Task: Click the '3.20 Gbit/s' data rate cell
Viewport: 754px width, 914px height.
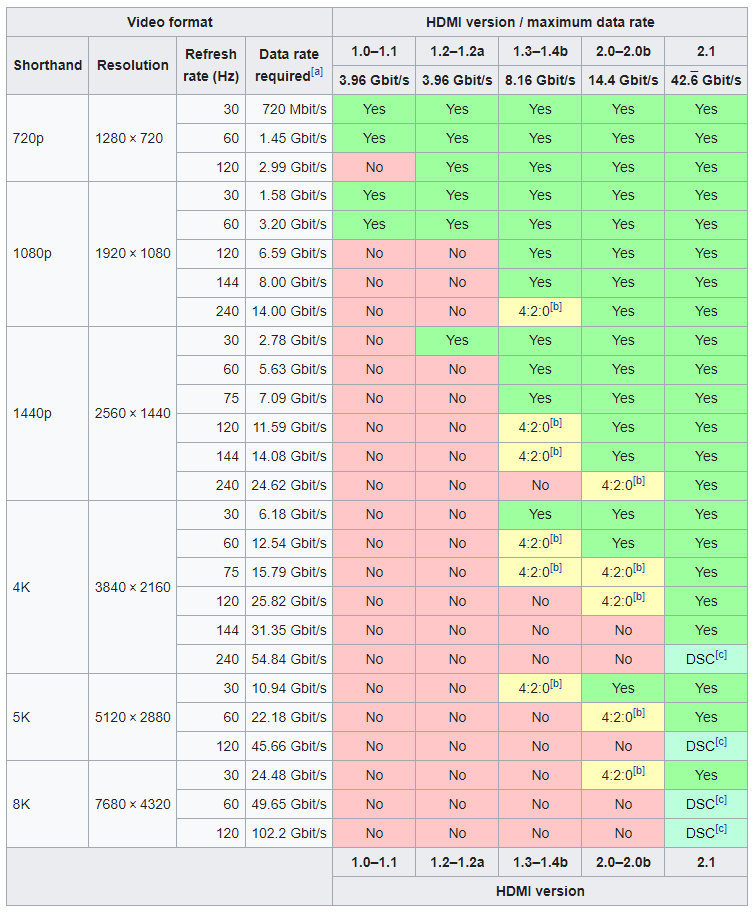Action: [x=289, y=224]
